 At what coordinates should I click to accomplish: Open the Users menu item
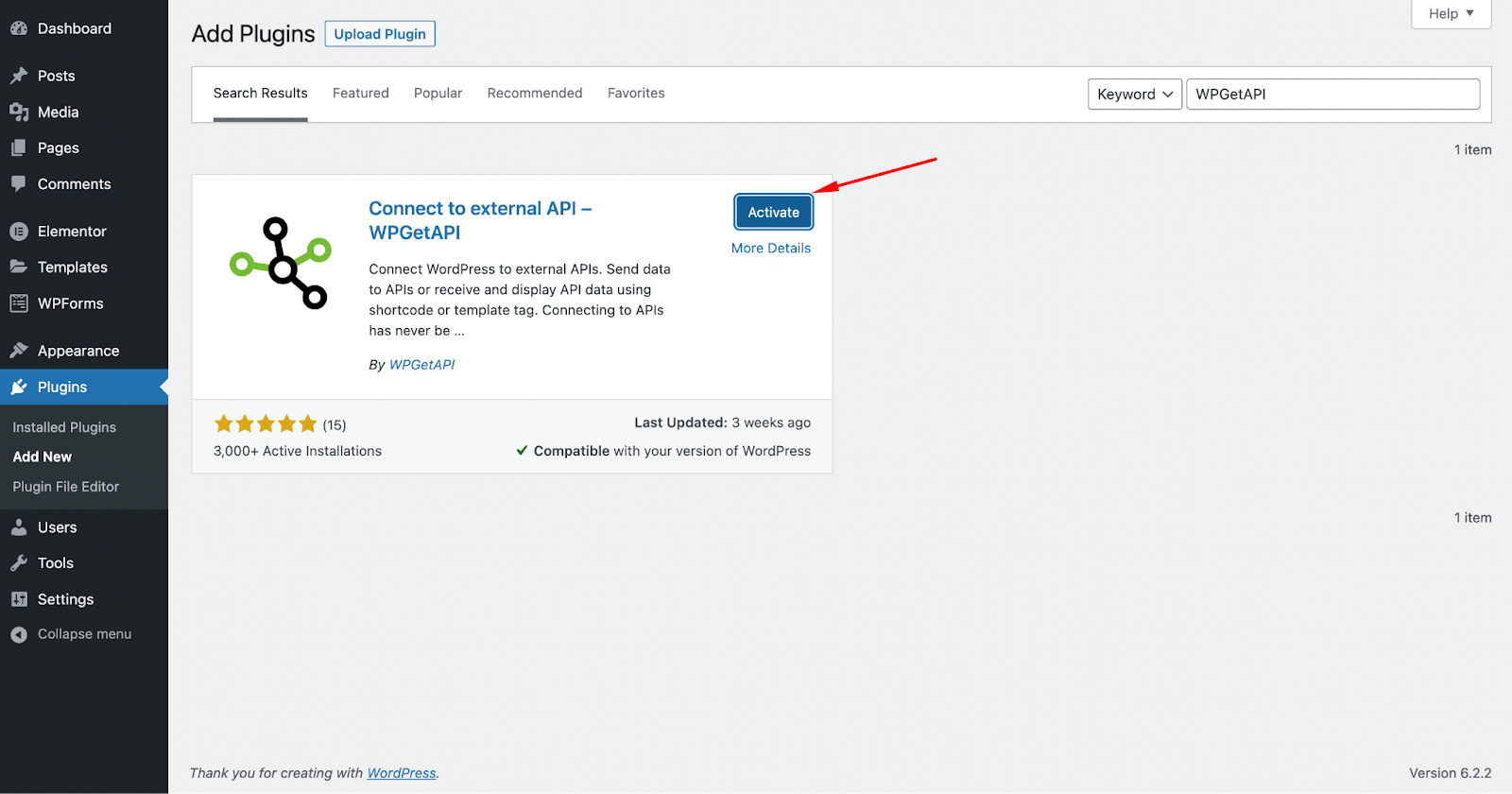84,527
